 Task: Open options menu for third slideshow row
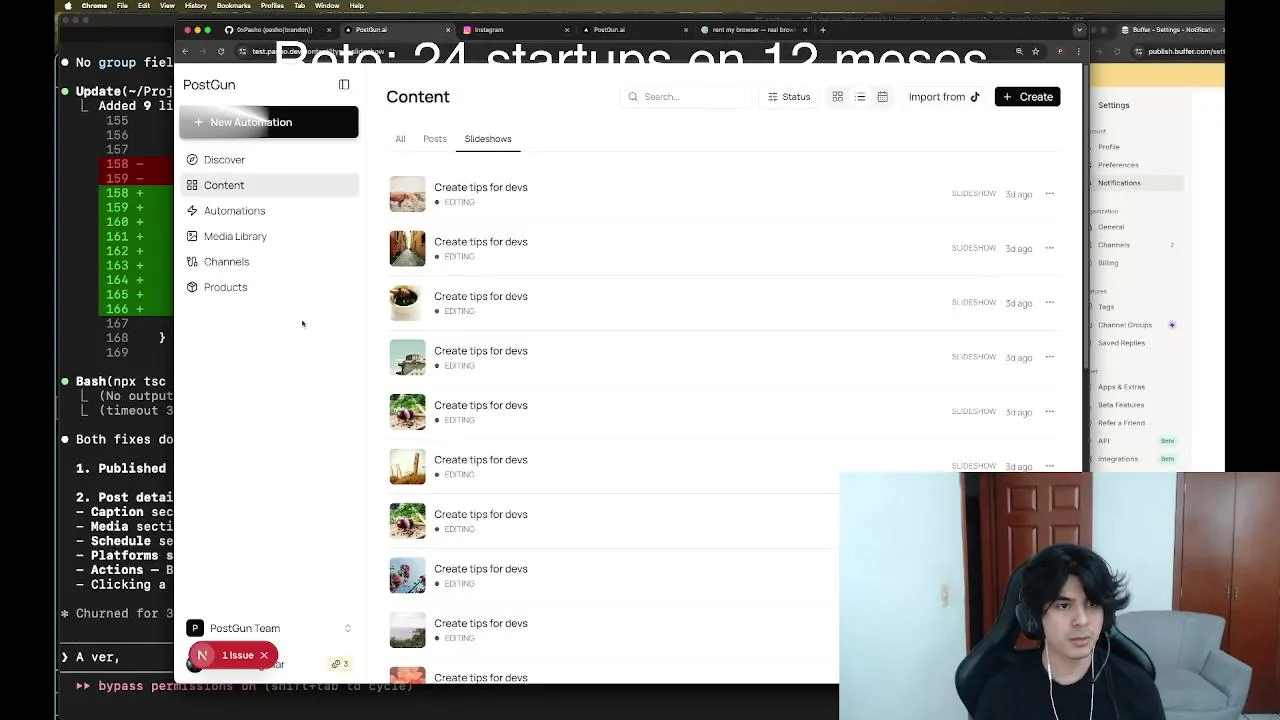(1049, 303)
